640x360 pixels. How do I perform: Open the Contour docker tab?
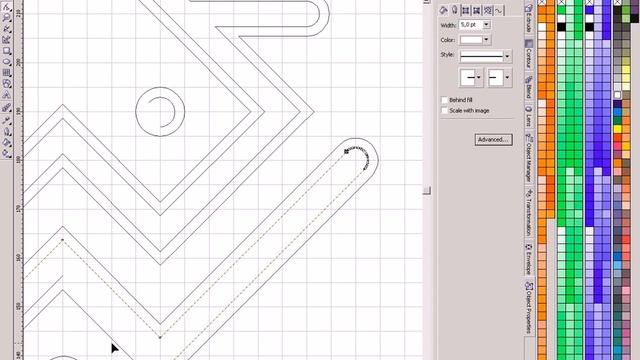pyautogui.click(x=529, y=53)
